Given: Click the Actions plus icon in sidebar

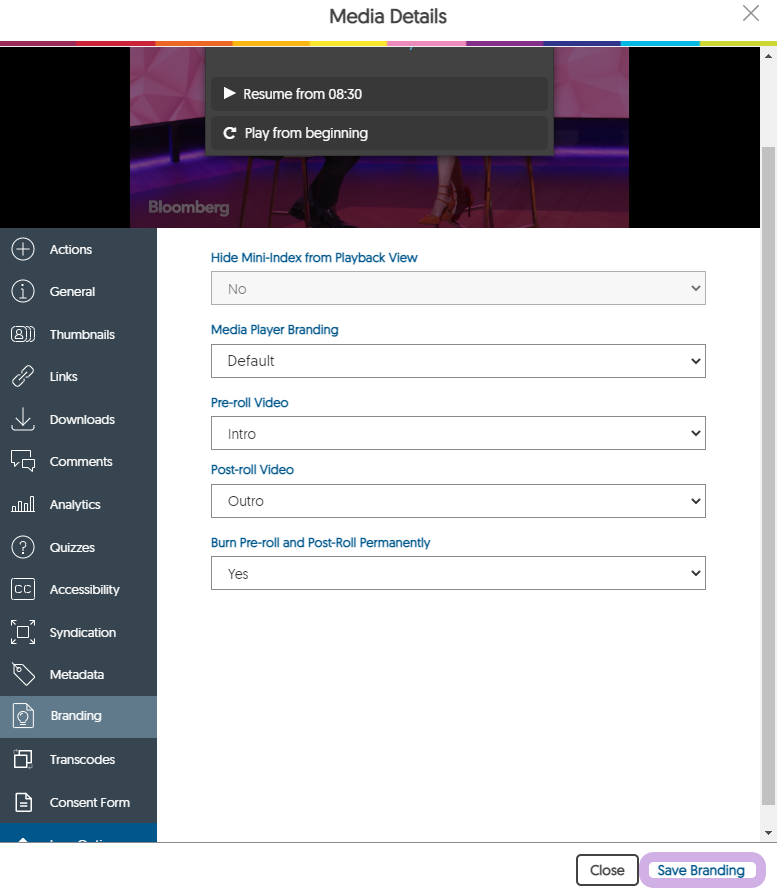Looking at the screenshot, I should 22,249.
